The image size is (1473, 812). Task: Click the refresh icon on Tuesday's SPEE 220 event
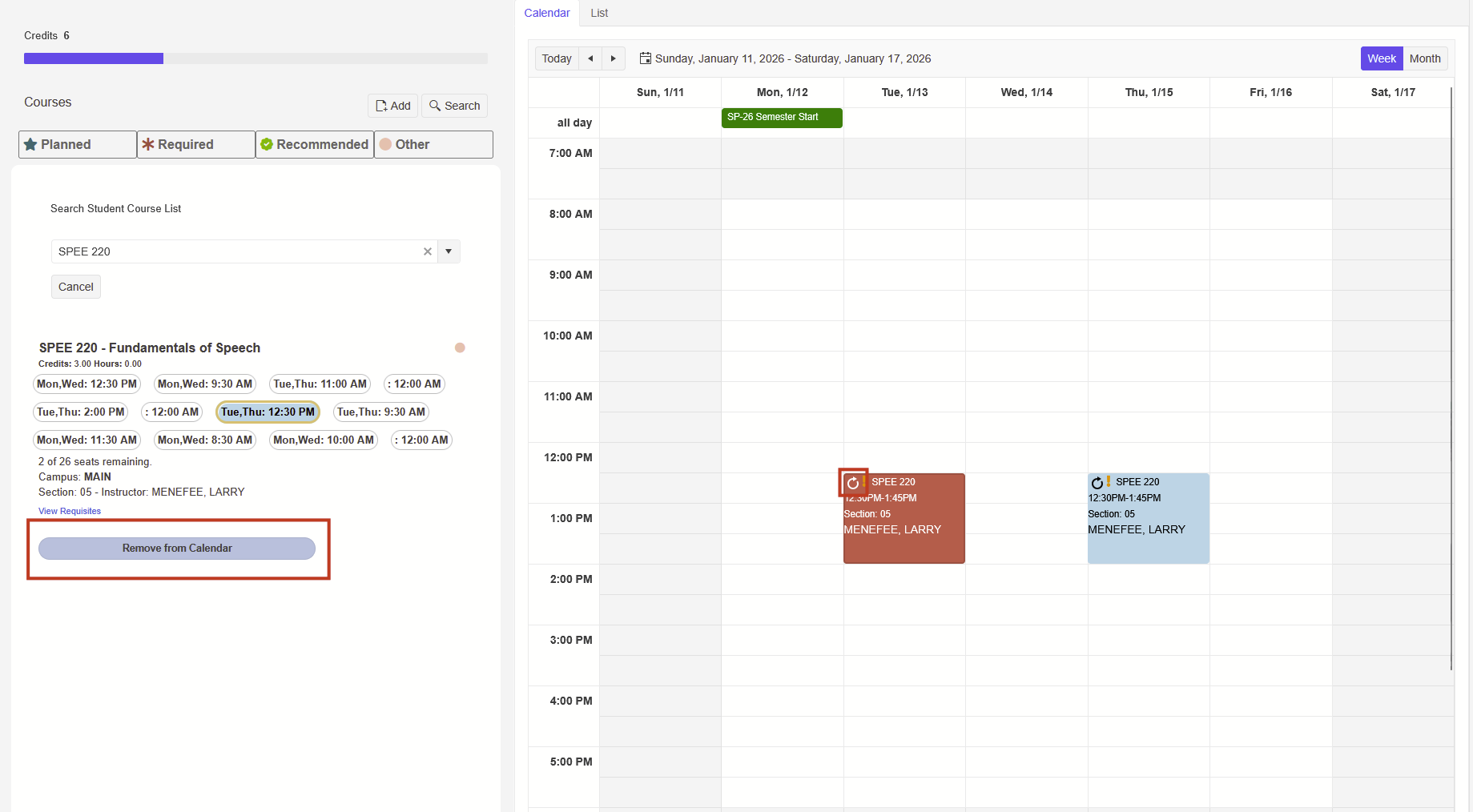coord(853,483)
